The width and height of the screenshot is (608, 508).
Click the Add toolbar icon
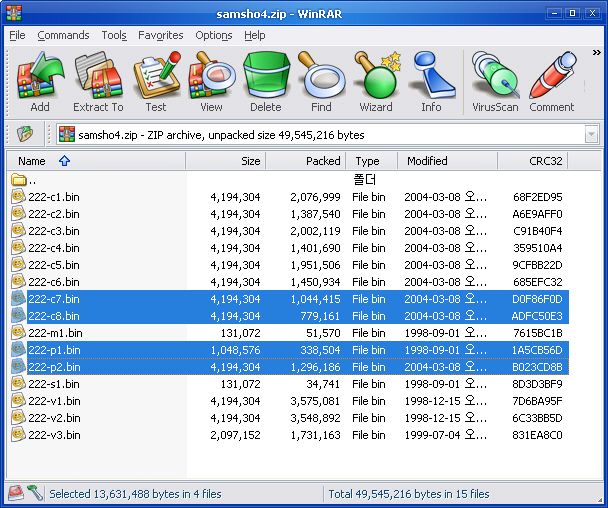click(40, 82)
